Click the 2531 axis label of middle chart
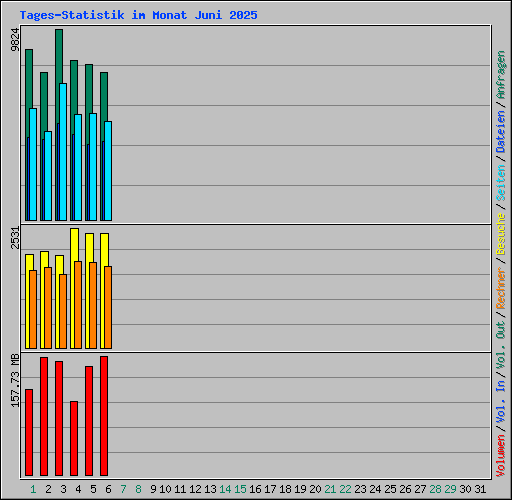Screen dimensions: 512x500 coord(15,238)
